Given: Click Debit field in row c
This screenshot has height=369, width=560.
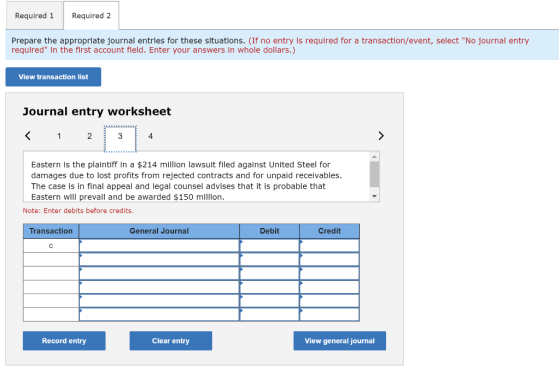Looking at the screenshot, I should click(270, 246).
